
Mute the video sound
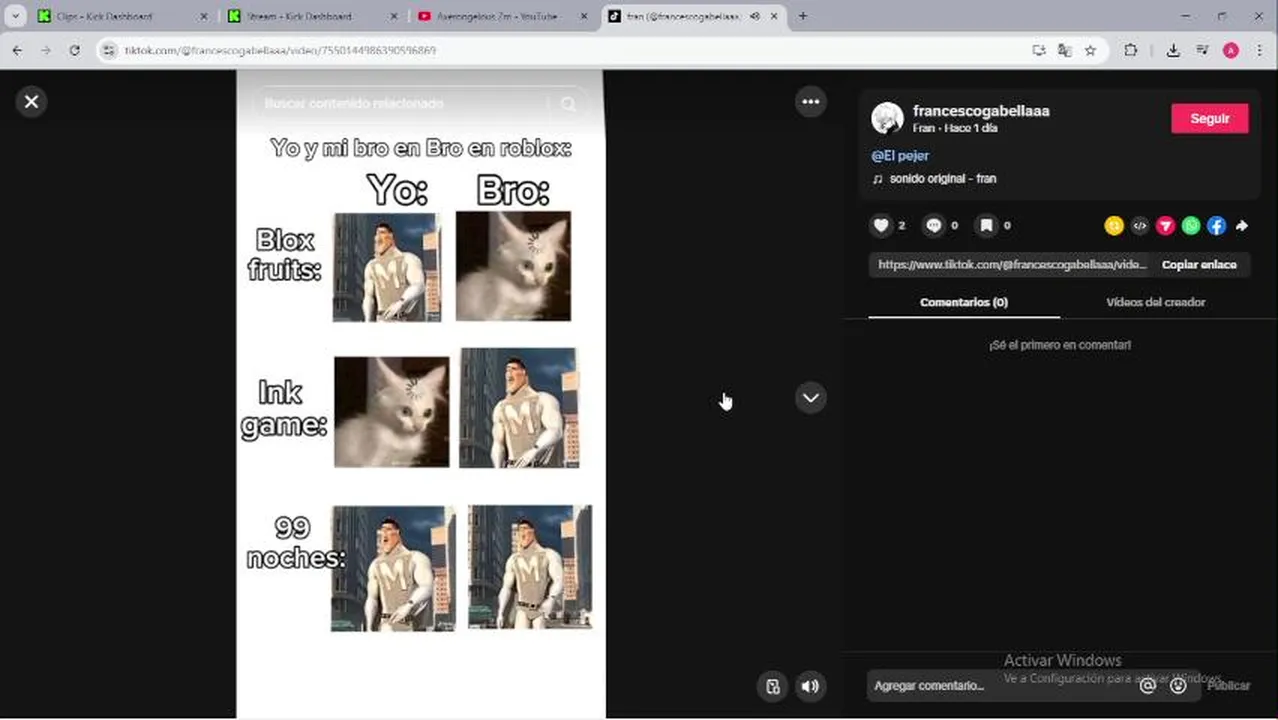pyautogui.click(x=810, y=686)
